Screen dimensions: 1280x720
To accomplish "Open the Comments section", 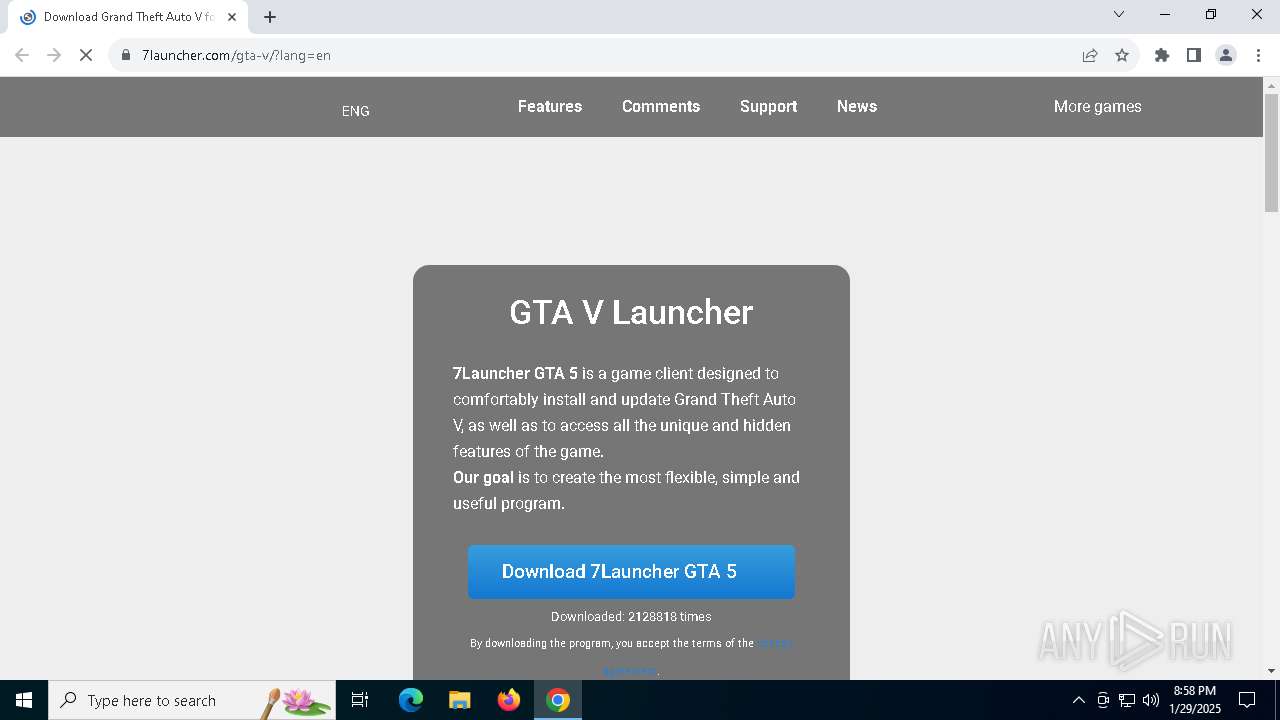I will (x=661, y=106).
